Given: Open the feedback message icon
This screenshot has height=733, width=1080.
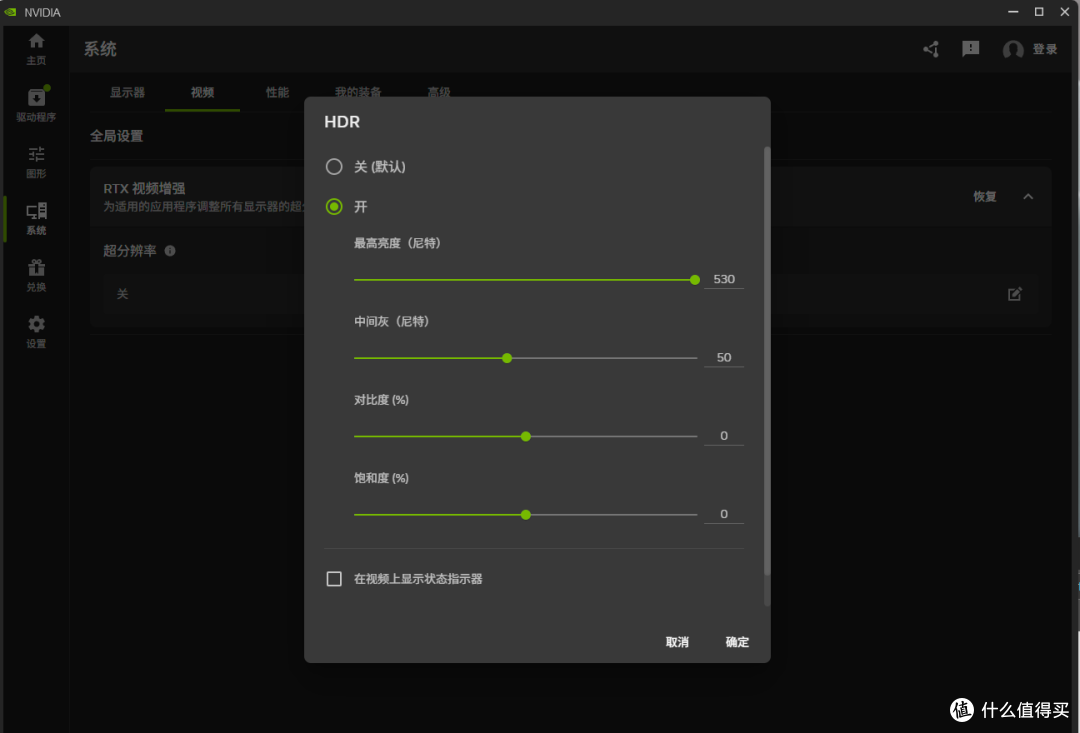Looking at the screenshot, I should [970, 48].
